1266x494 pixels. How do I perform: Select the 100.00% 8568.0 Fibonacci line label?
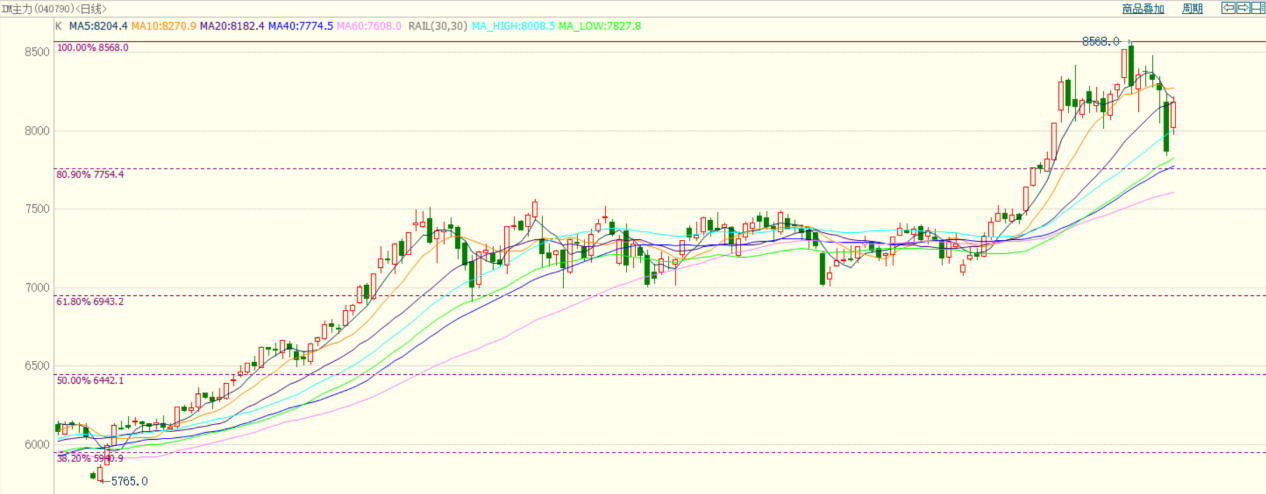[93, 47]
